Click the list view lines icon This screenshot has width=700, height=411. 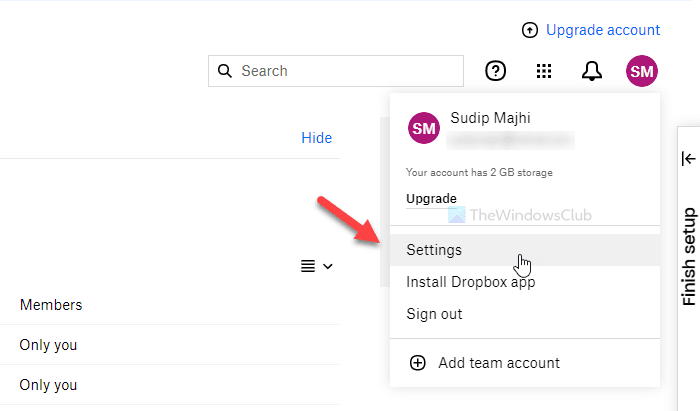point(308,266)
